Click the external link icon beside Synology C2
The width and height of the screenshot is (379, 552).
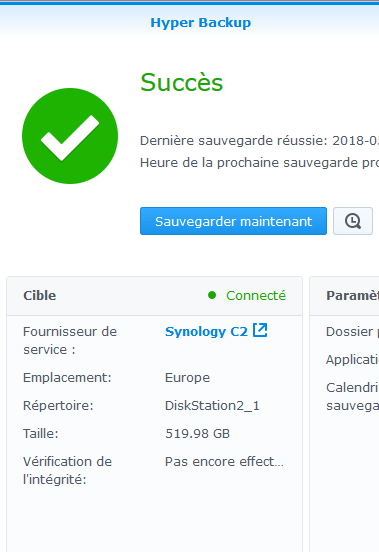(260, 330)
